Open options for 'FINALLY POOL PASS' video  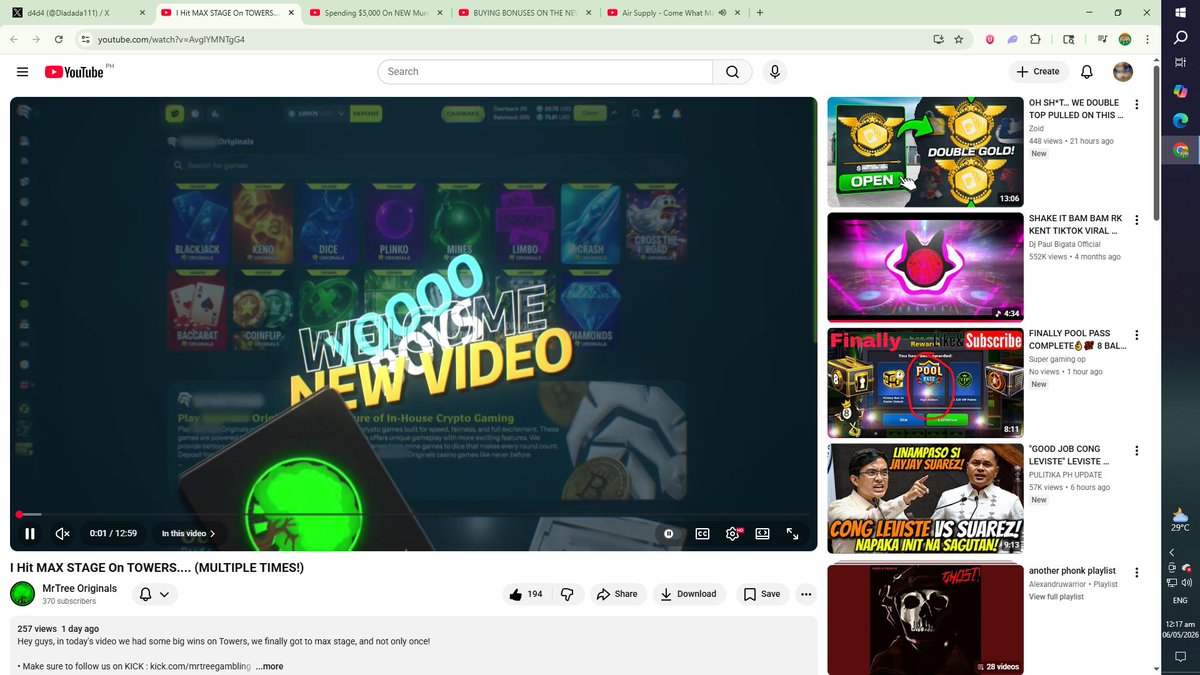tap(1136, 335)
